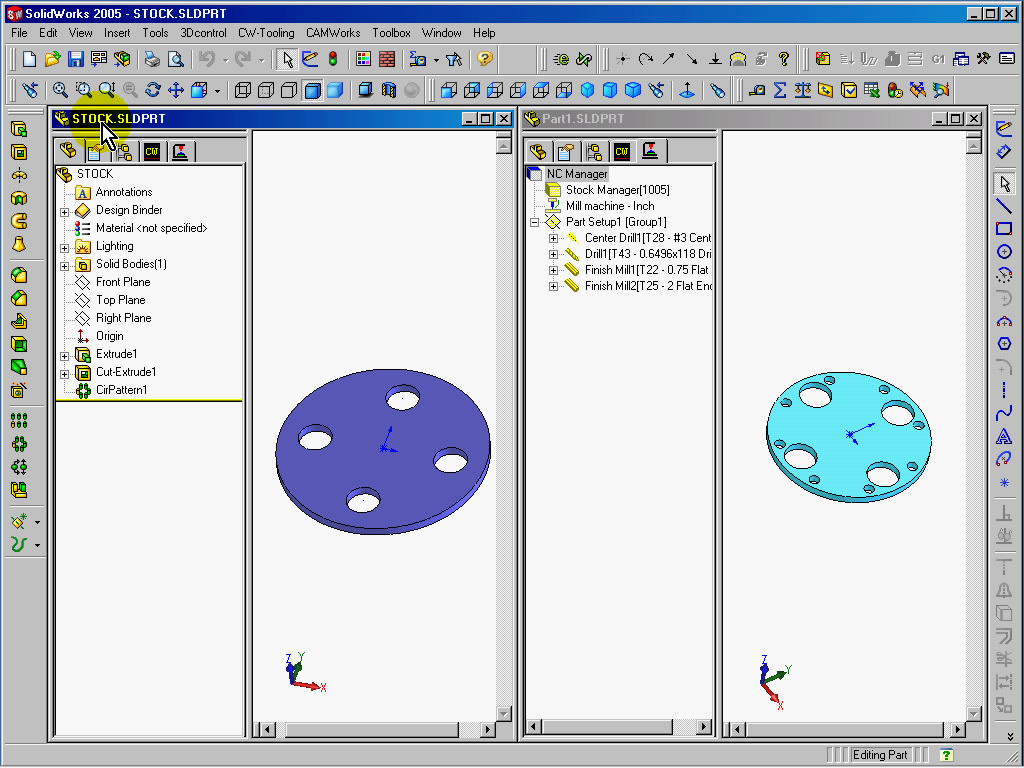The height and width of the screenshot is (768, 1024).
Task: Switch display to Hidden Lines Removed
Action: [289, 90]
